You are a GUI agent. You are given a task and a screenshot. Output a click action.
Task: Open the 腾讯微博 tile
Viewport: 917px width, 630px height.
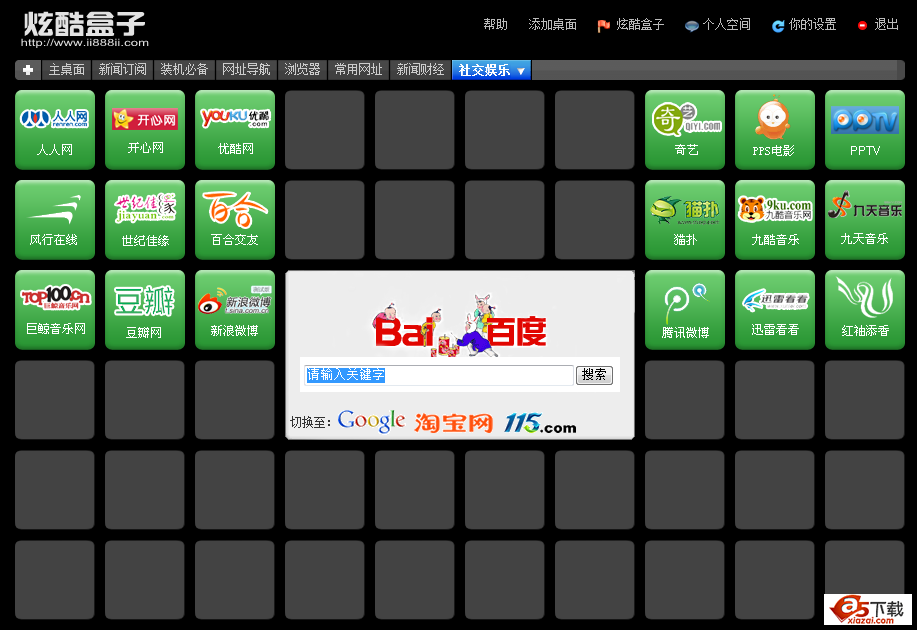click(685, 309)
